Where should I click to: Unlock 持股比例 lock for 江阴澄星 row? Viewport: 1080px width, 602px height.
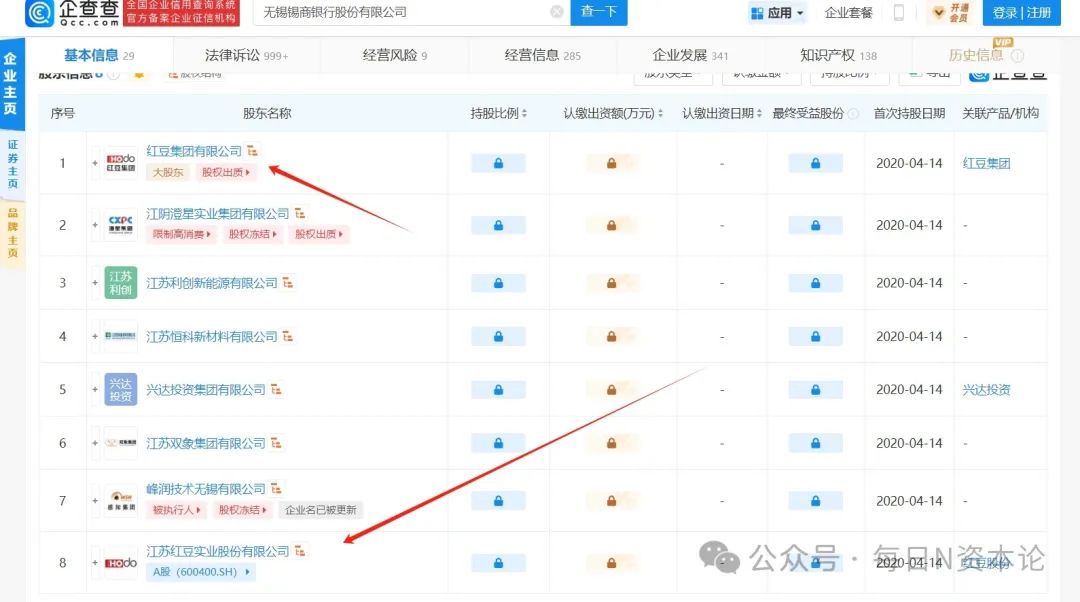(498, 225)
